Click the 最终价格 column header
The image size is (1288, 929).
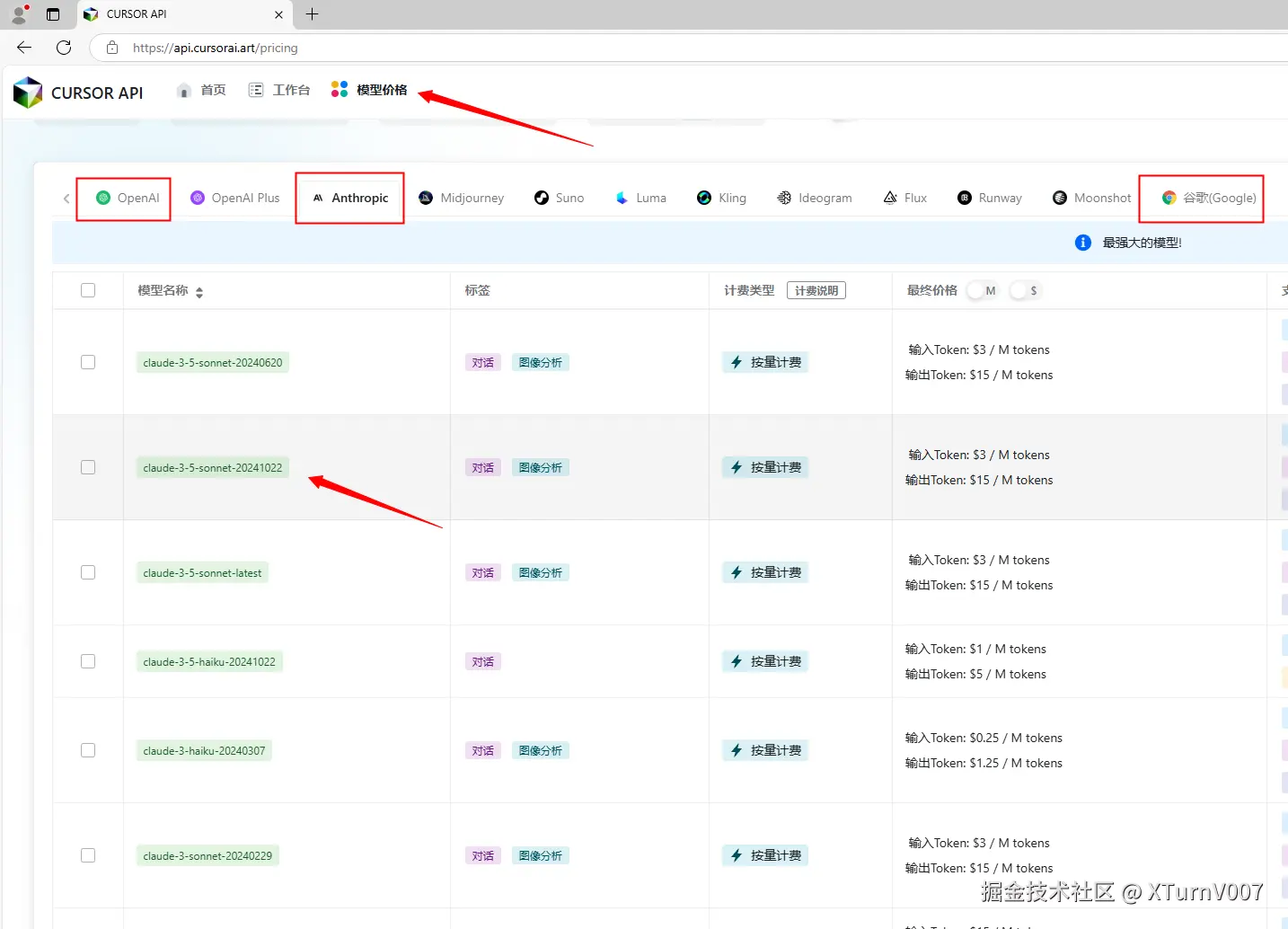point(932,290)
